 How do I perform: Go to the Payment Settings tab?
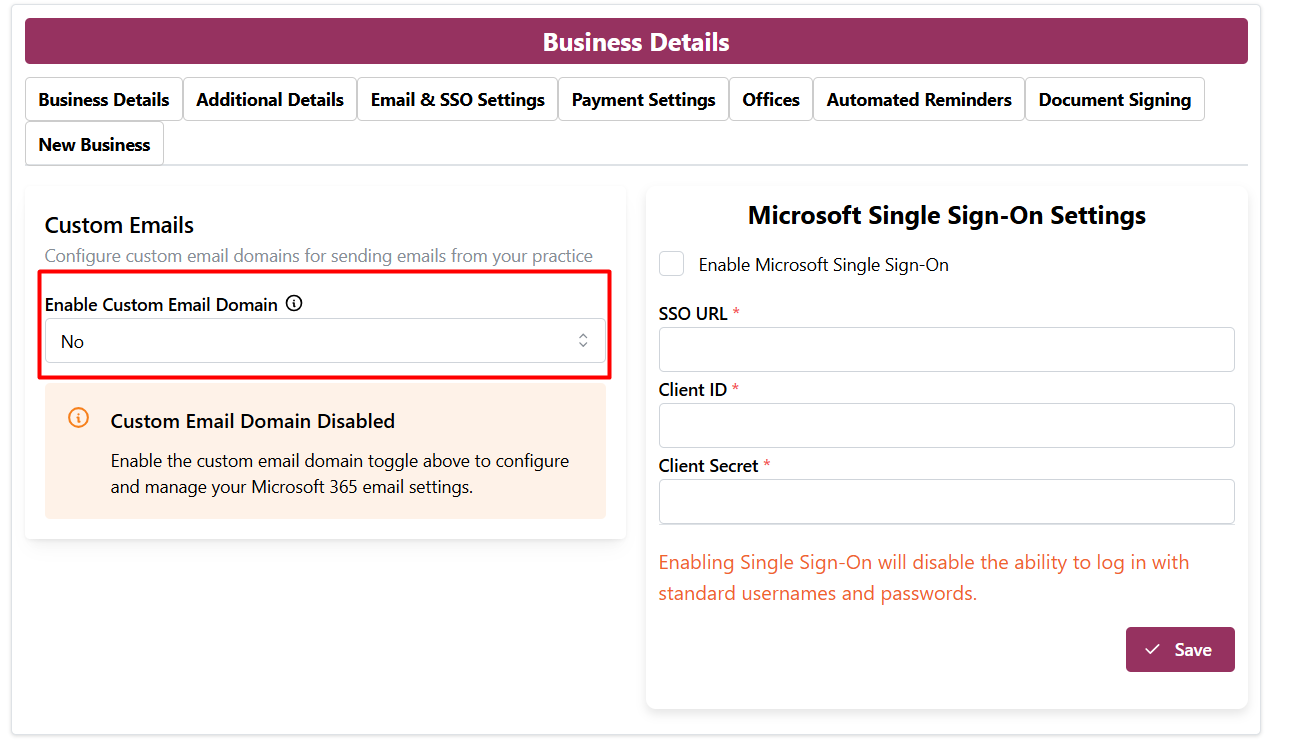[643, 100]
